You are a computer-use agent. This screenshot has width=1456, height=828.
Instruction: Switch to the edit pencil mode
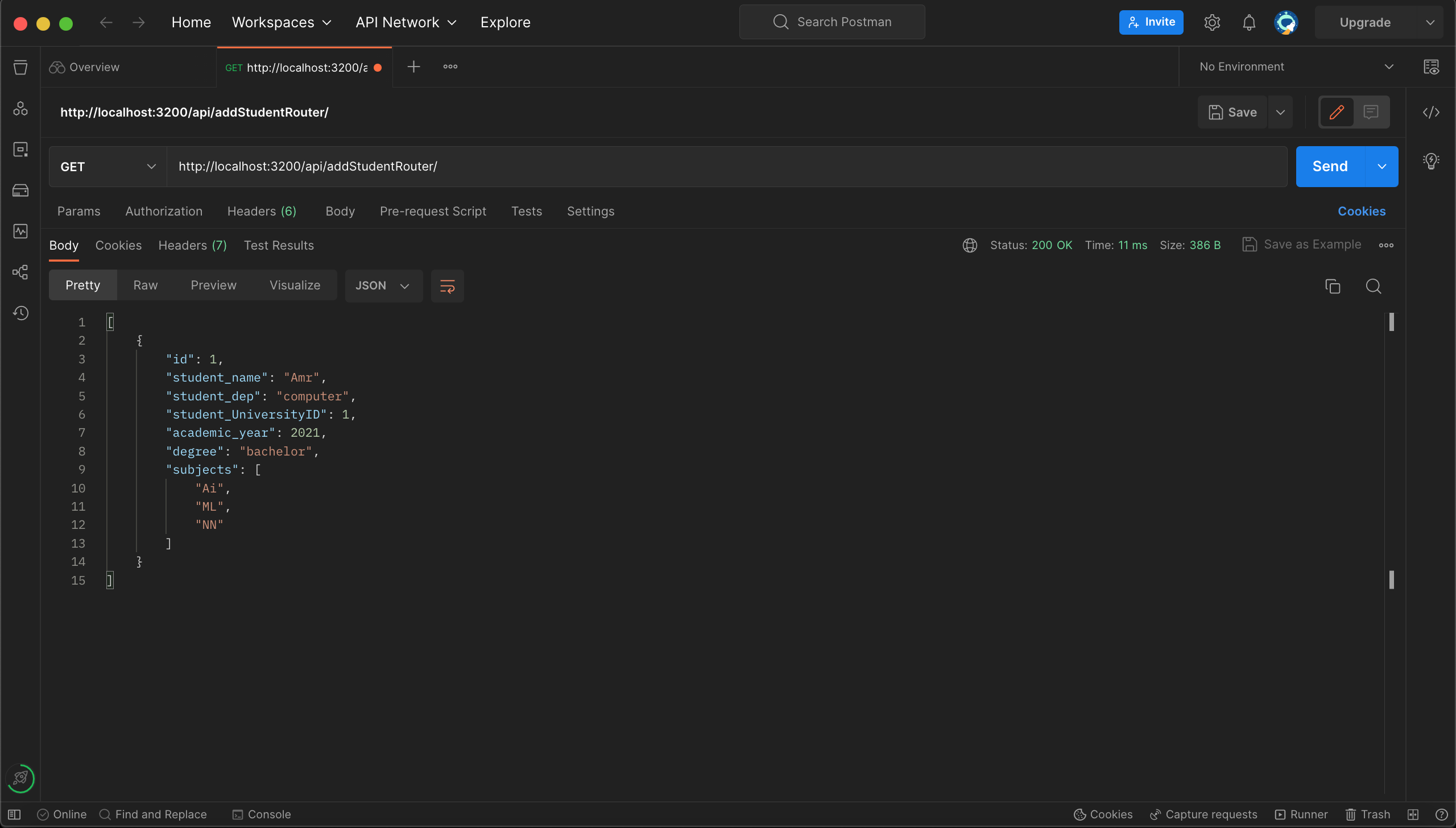point(1337,112)
